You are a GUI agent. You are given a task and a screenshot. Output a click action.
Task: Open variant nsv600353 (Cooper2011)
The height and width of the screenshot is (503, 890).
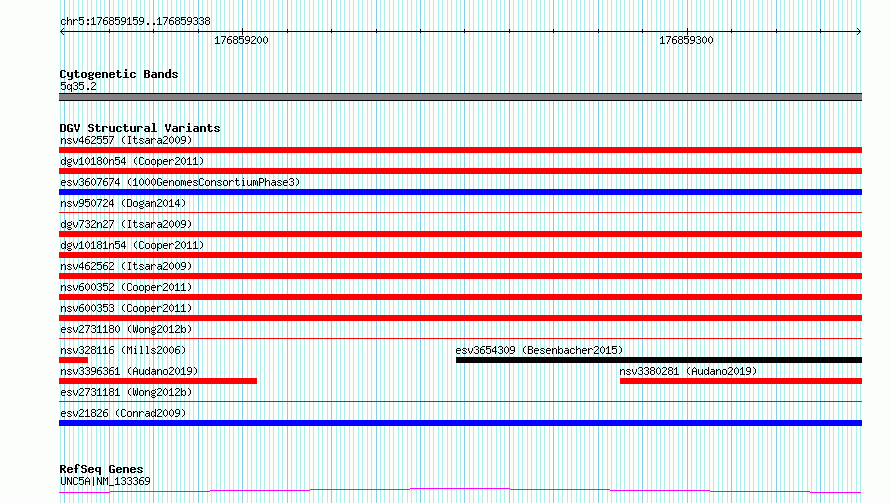(126, 308)
